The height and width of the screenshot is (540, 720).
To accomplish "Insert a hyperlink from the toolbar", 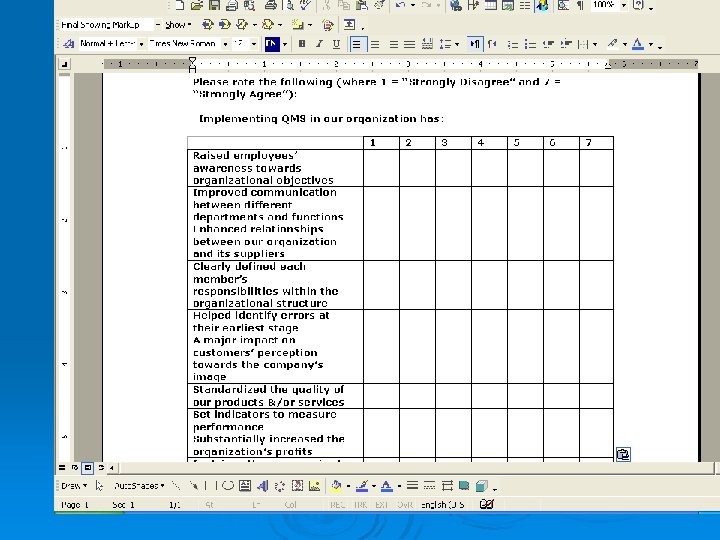I will point(456,6).
